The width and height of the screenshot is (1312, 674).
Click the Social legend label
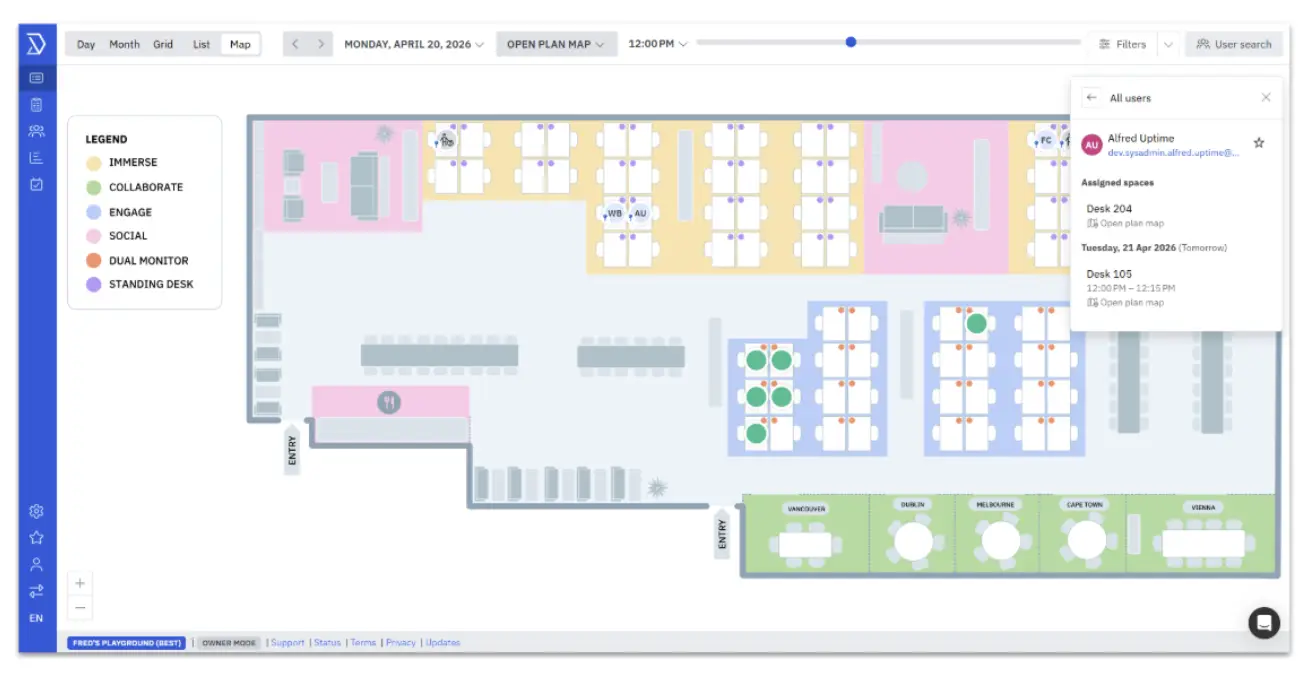128,236
